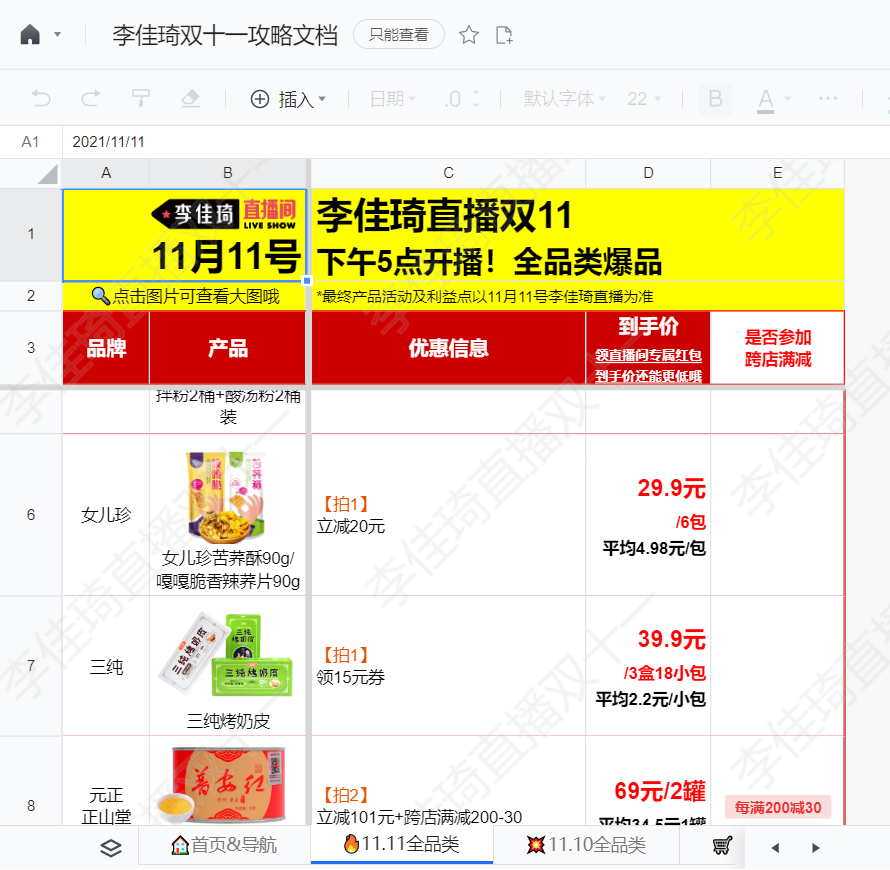Image resolution: width=890 pixels, height=870 pixels.
Task: Toggle bold formatting button
Action: [x=715, y=99]
